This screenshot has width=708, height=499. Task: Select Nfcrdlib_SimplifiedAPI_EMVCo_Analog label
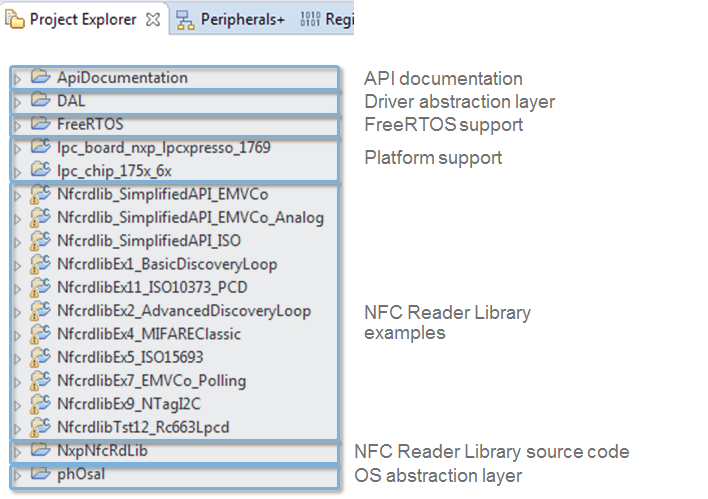(191, 218)
